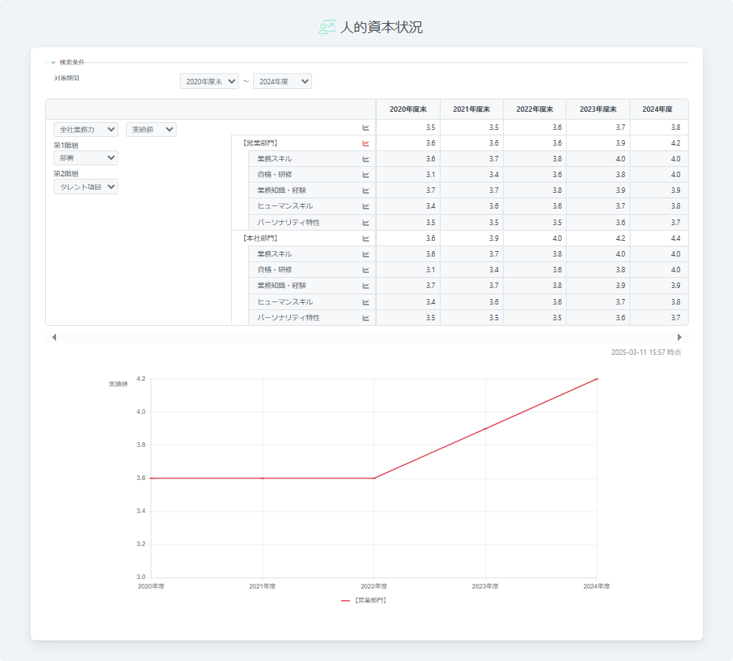Click the 【本社部門】 row label
Viewport: 733px width, 661px height.
coord(260,238)
